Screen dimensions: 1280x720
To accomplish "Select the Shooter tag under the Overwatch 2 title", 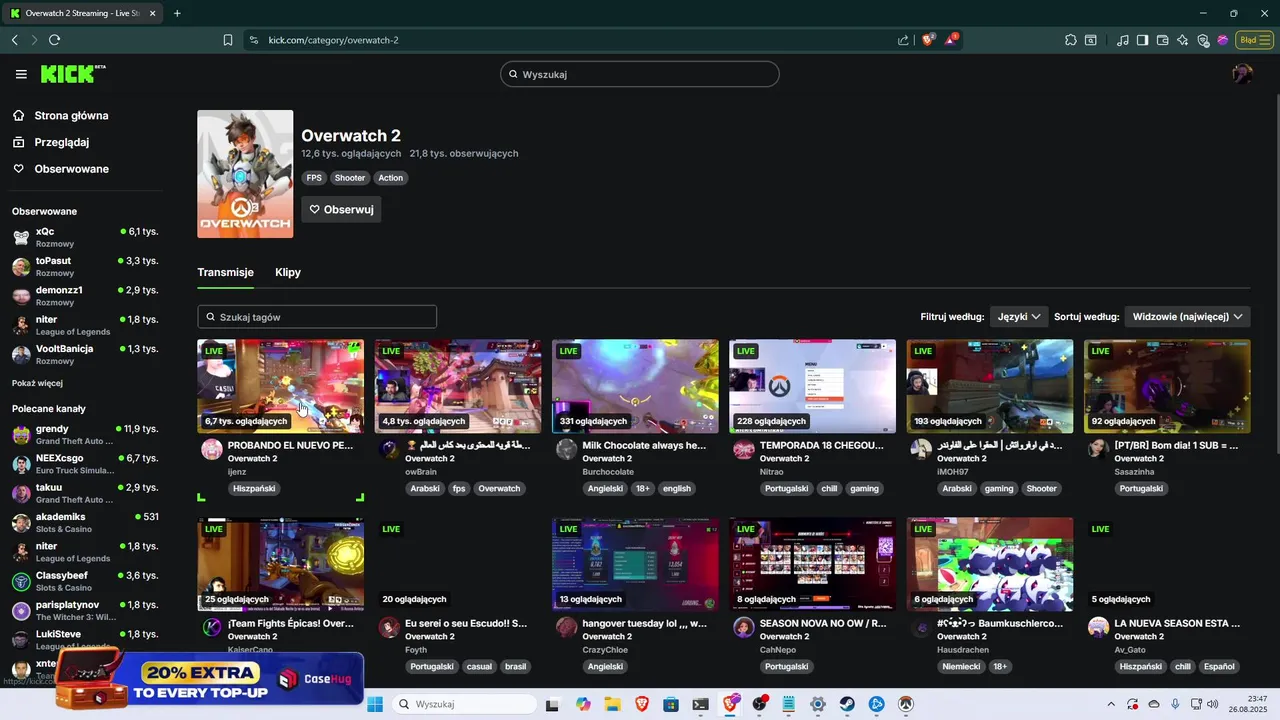I will pyautogui.click(x=350, y=178).
